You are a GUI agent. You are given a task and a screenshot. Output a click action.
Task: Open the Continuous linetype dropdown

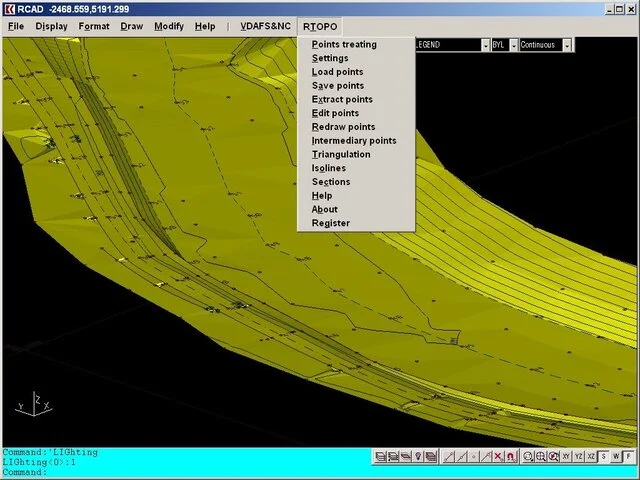(567, 45)
